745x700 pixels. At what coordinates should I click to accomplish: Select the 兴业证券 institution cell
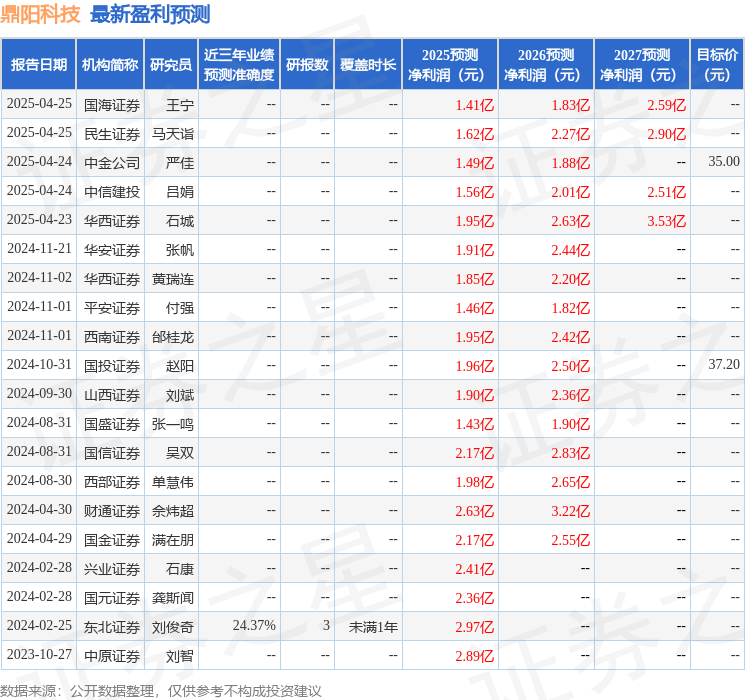click(112, 569)
